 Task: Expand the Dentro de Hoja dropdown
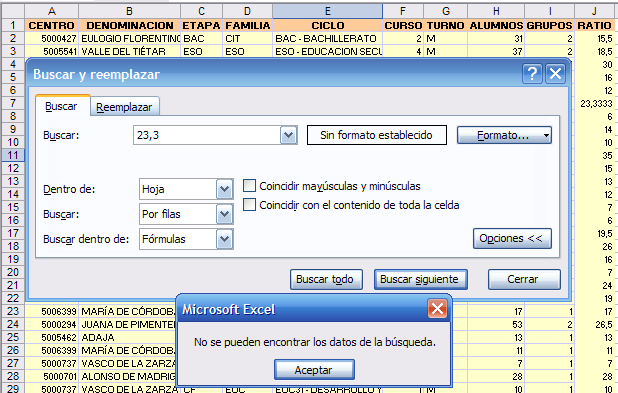pos(224,189)
